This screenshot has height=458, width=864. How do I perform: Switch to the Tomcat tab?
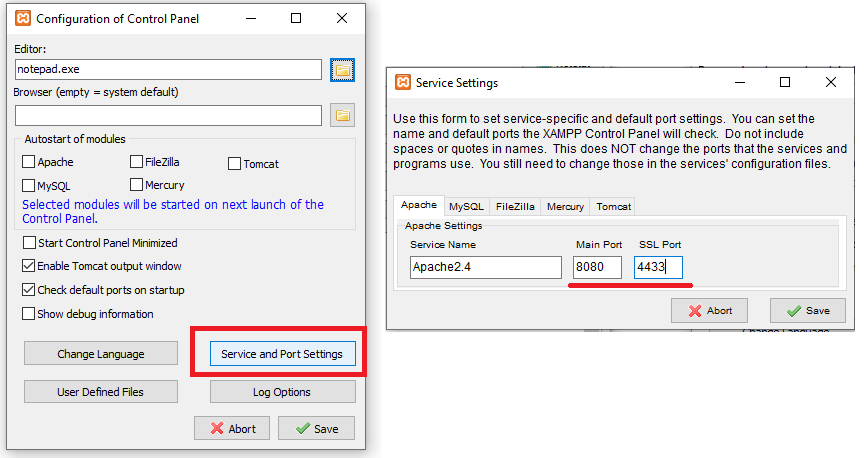tap(613, 207)
